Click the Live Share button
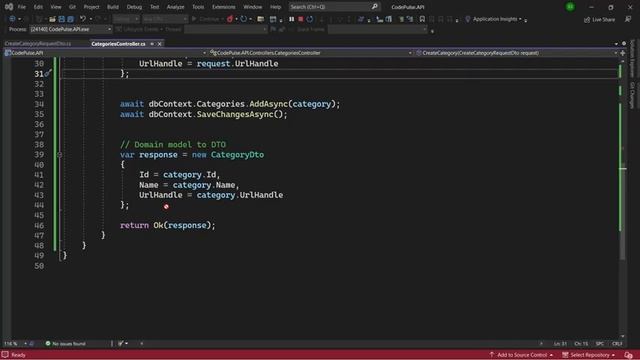The image size is (640, 360). tap(599, 20)
